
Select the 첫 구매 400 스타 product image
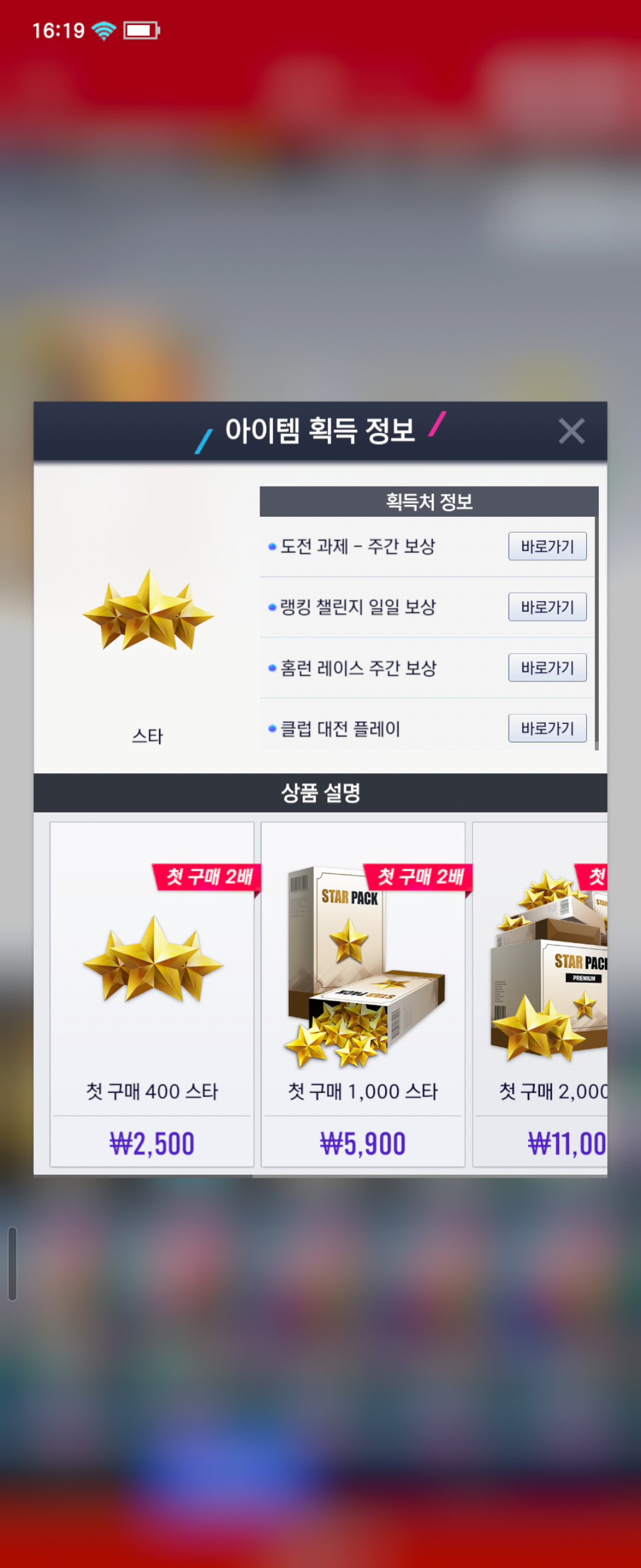[x=153, y=959]
